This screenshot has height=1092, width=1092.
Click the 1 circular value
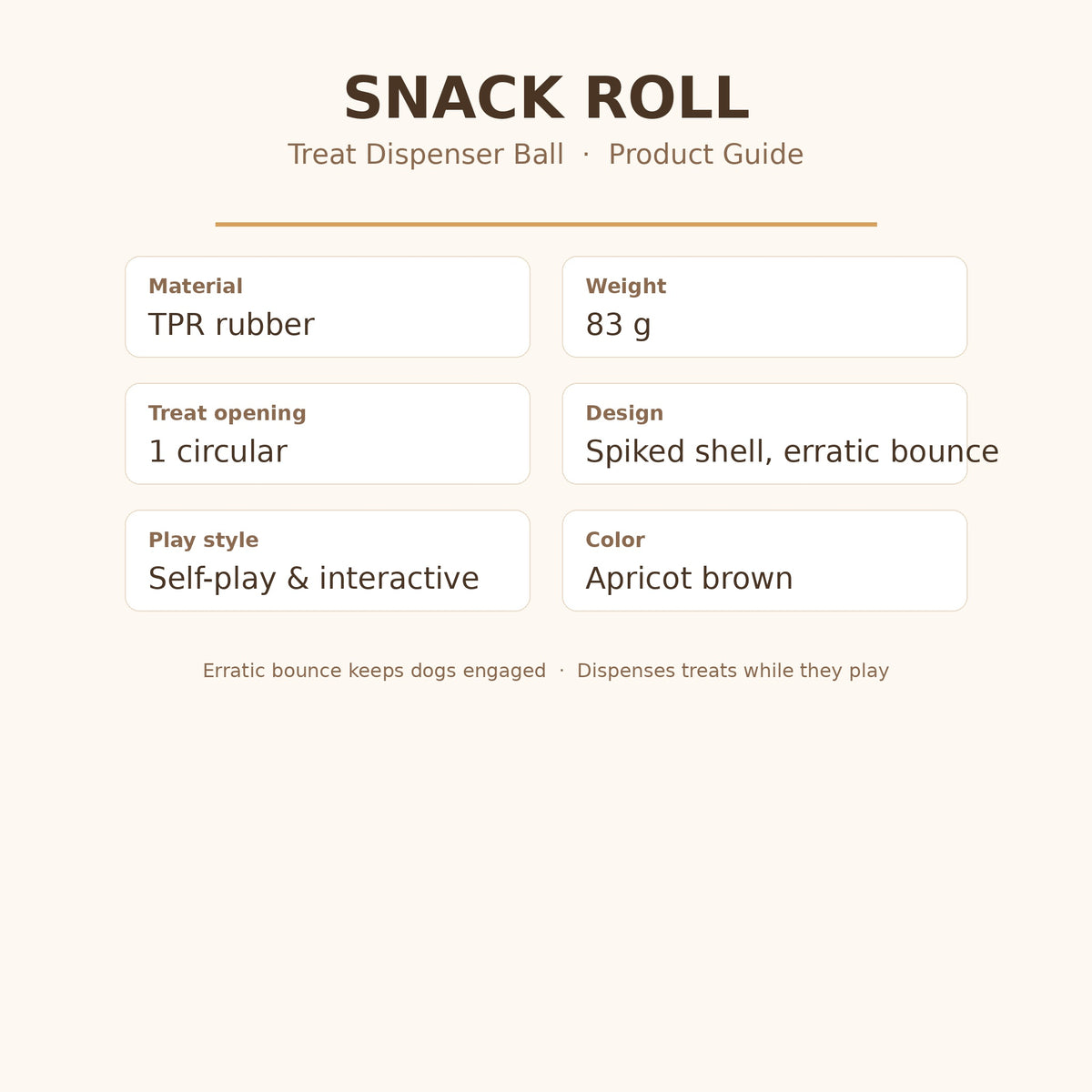click(217, 451)
